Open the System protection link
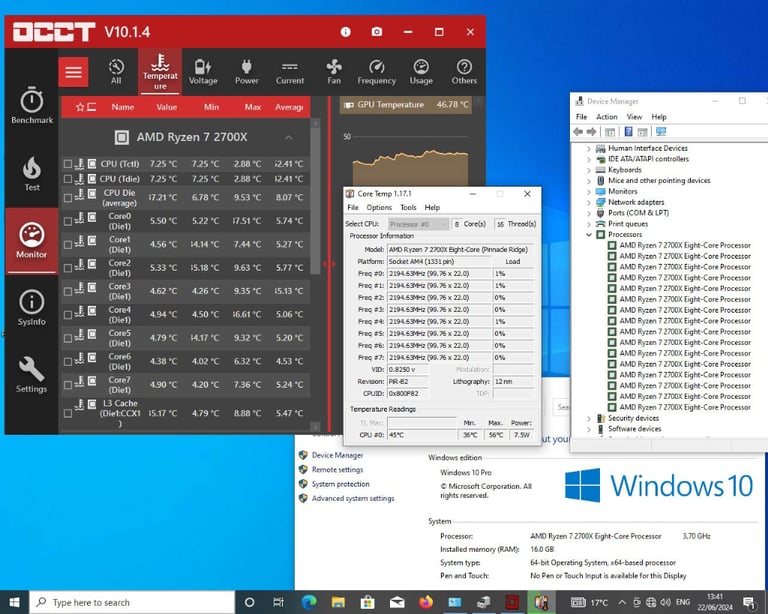Viewport: 768px width, 614px height. pos(341,484)
